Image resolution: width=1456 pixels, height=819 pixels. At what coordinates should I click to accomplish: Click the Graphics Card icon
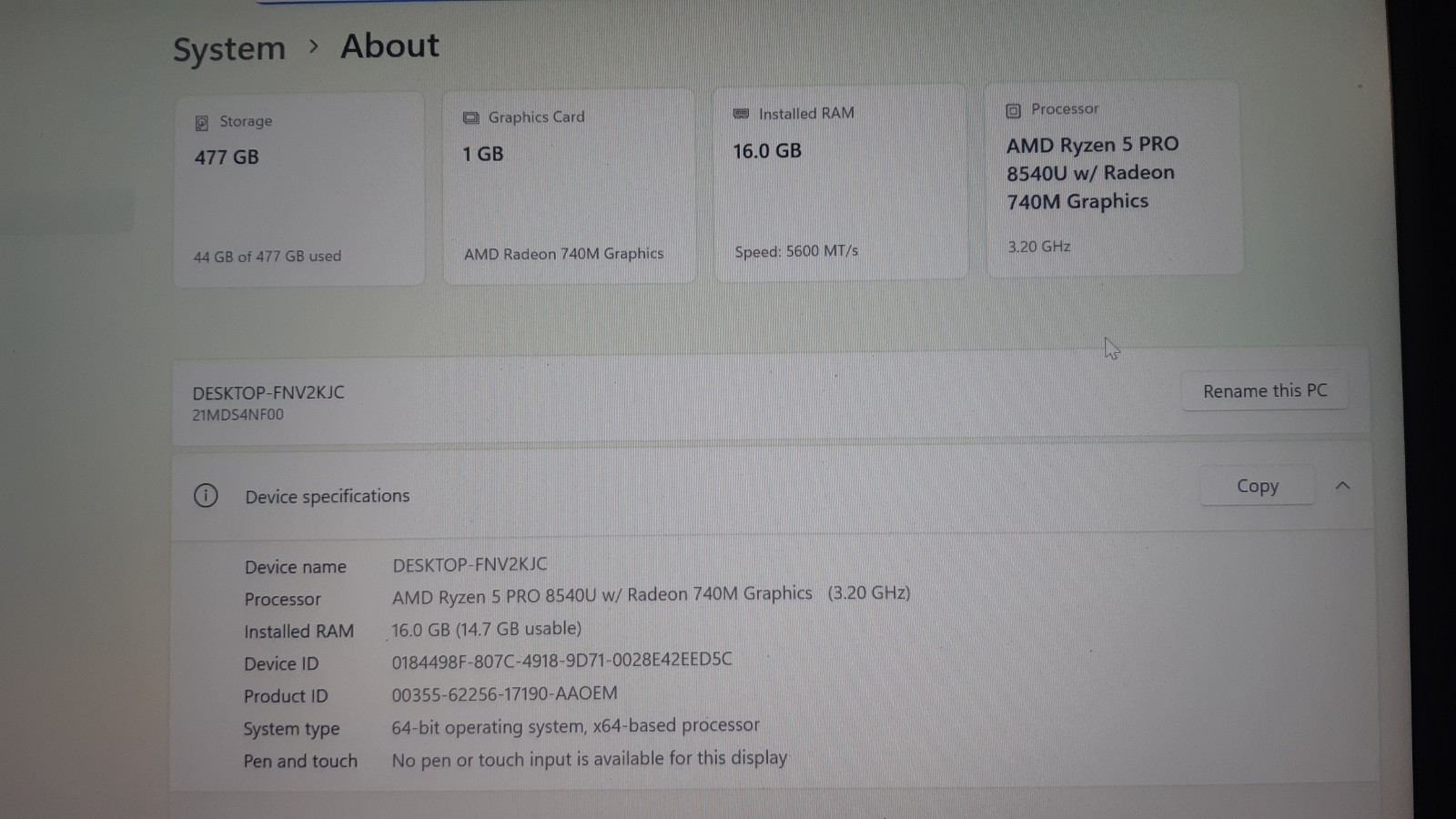coord(470,117)
